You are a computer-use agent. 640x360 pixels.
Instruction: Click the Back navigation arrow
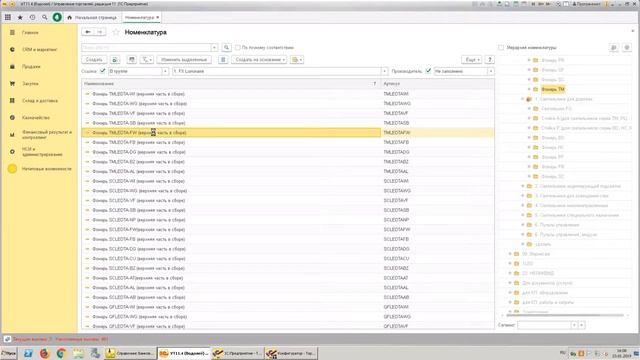tap(88, 32)
